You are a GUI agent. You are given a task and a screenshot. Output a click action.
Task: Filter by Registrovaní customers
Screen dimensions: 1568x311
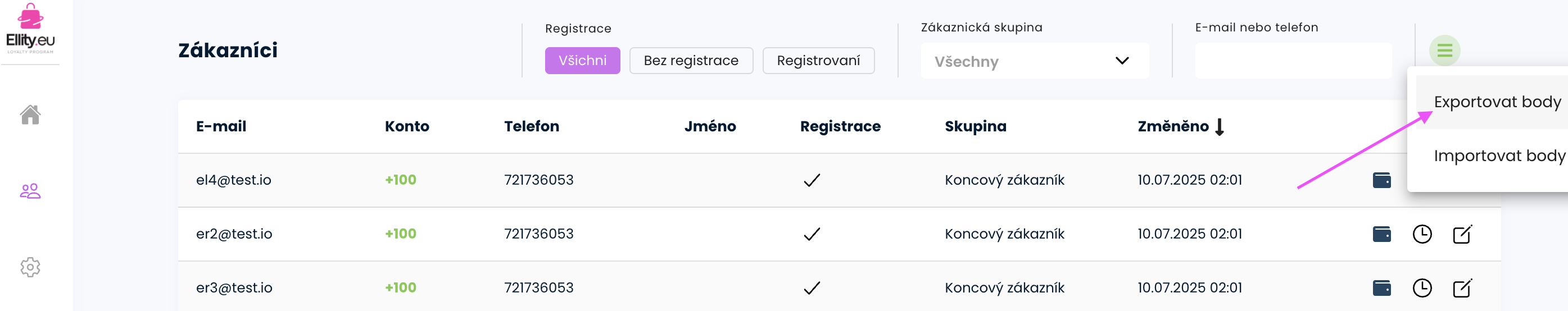(818, 61)
